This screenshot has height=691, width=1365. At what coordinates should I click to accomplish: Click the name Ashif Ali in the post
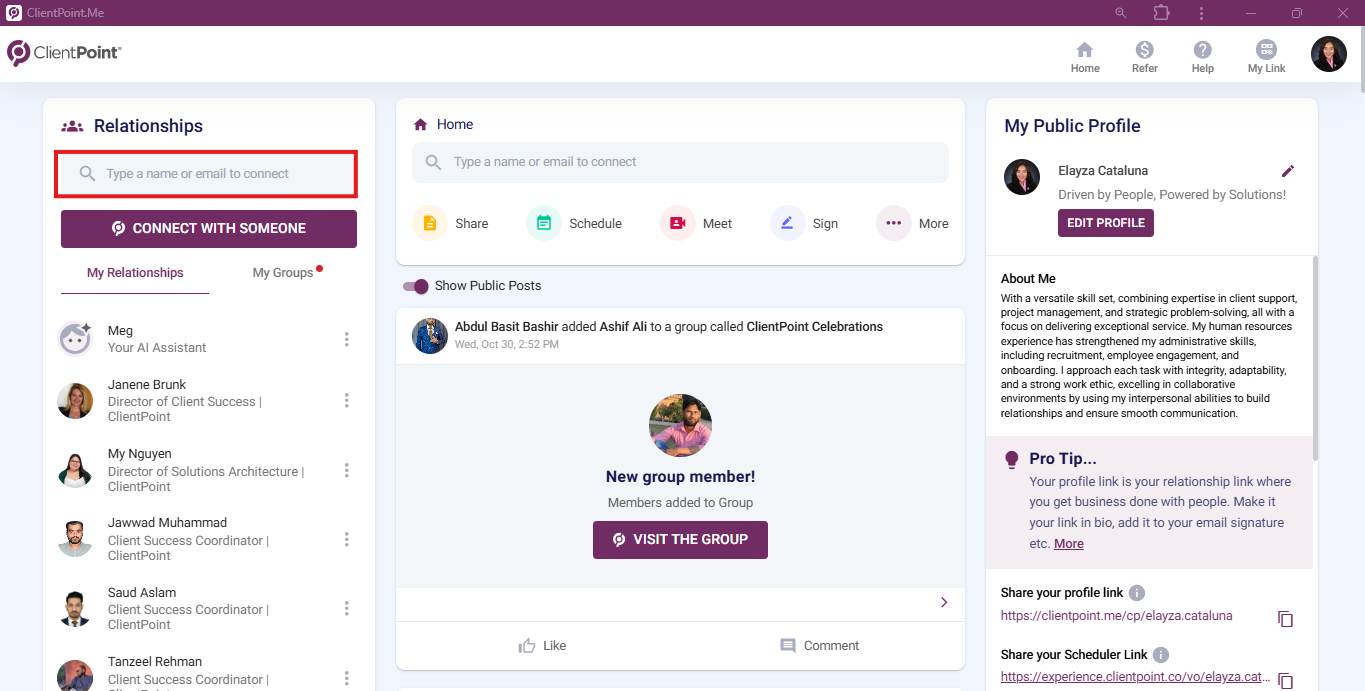[x=623, y=327]
